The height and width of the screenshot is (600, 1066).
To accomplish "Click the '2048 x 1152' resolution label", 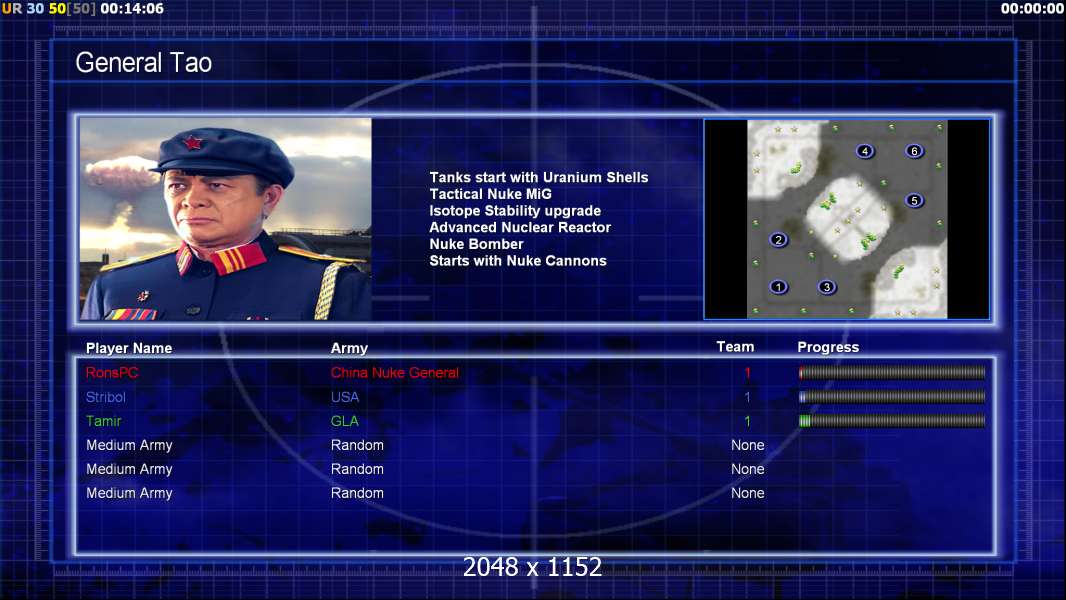I will (532, 567).
